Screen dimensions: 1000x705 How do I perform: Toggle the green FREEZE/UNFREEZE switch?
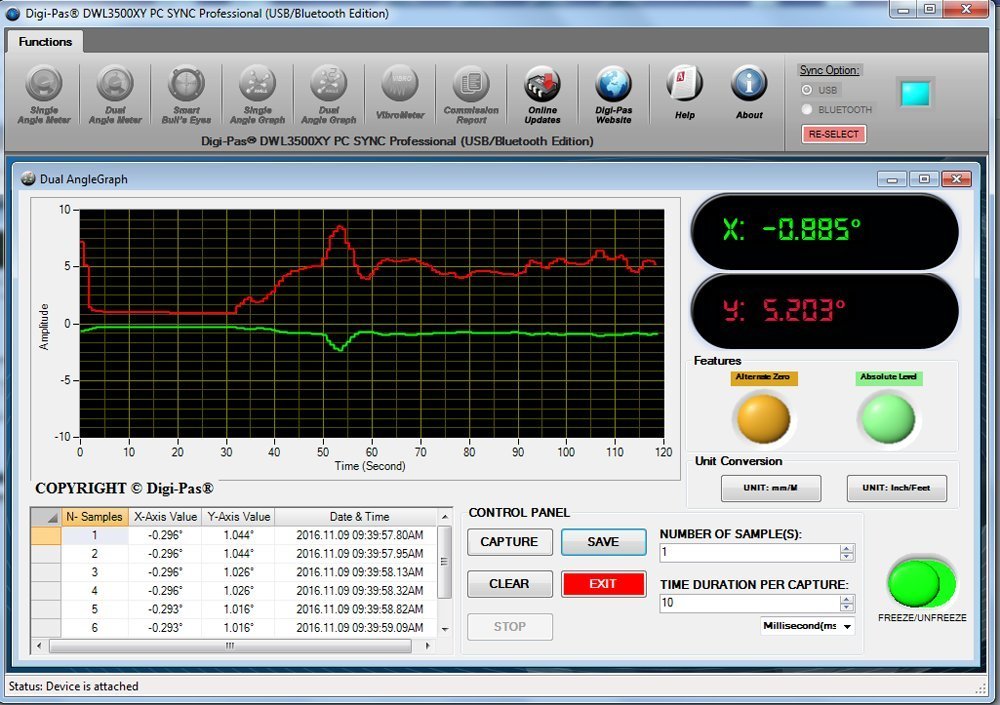(921, 583)
